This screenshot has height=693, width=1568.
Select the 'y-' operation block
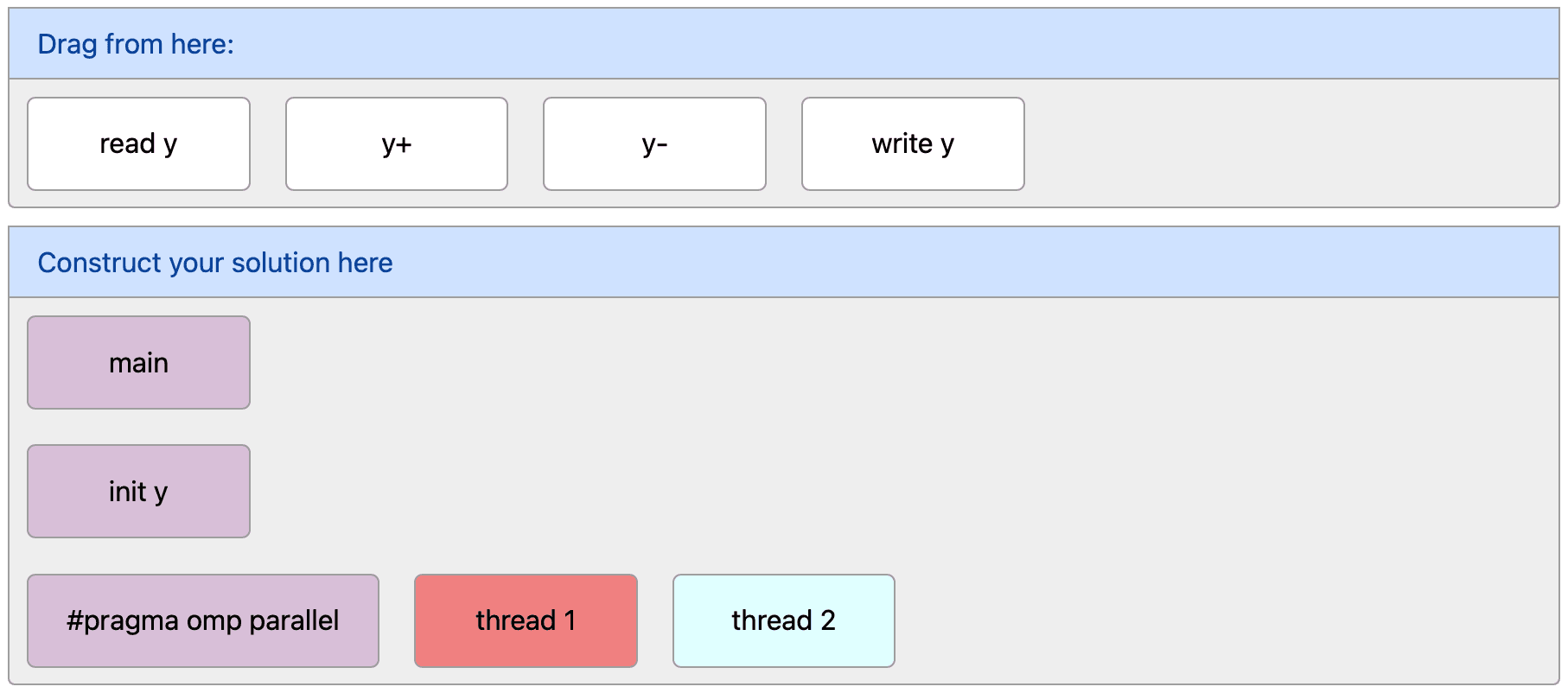(x=653, y=143)
